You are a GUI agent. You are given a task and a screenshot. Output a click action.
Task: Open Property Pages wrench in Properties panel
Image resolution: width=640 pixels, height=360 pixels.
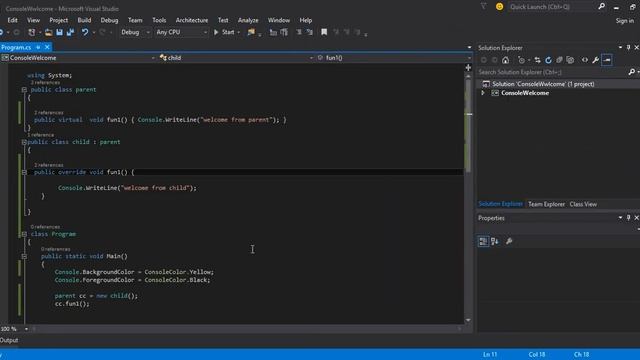point(509,241)
